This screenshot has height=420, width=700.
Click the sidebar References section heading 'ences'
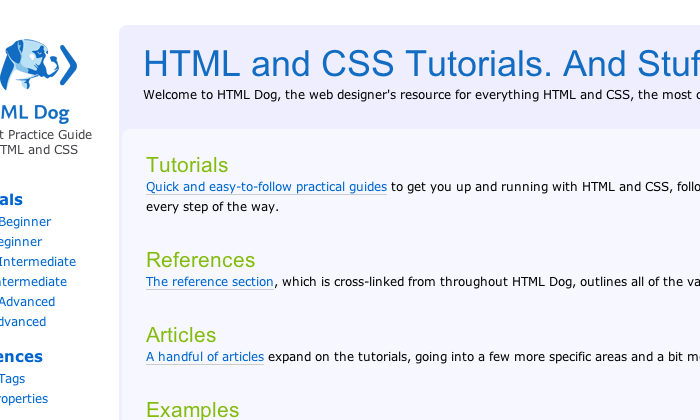(21, 357)
